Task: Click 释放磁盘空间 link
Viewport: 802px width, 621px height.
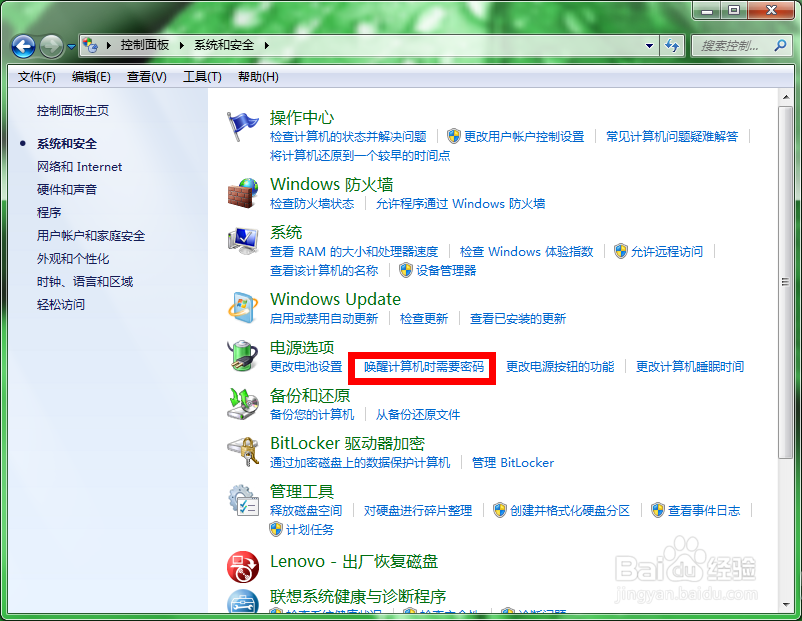Action: click(x=306, y=510)
